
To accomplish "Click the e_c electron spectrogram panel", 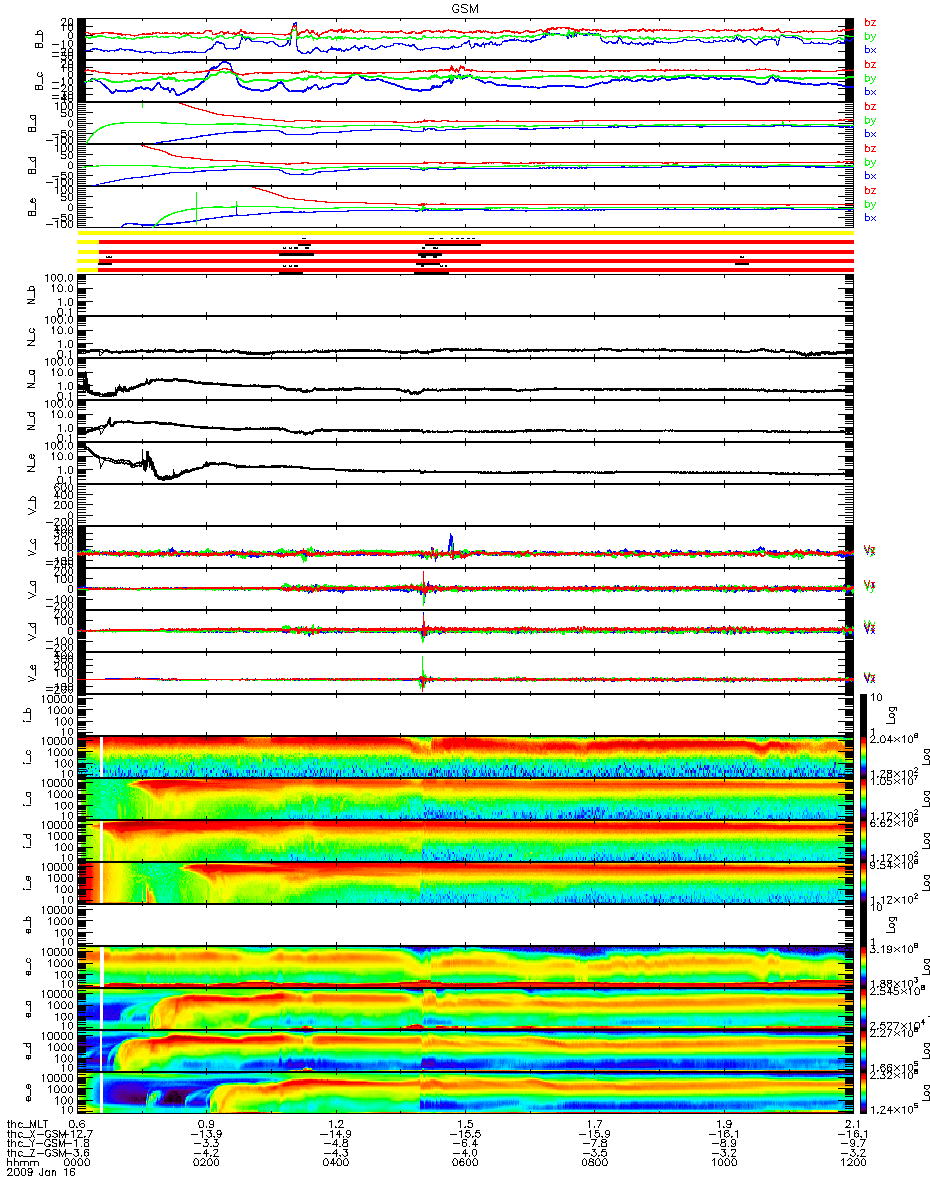I will point(465,967).
